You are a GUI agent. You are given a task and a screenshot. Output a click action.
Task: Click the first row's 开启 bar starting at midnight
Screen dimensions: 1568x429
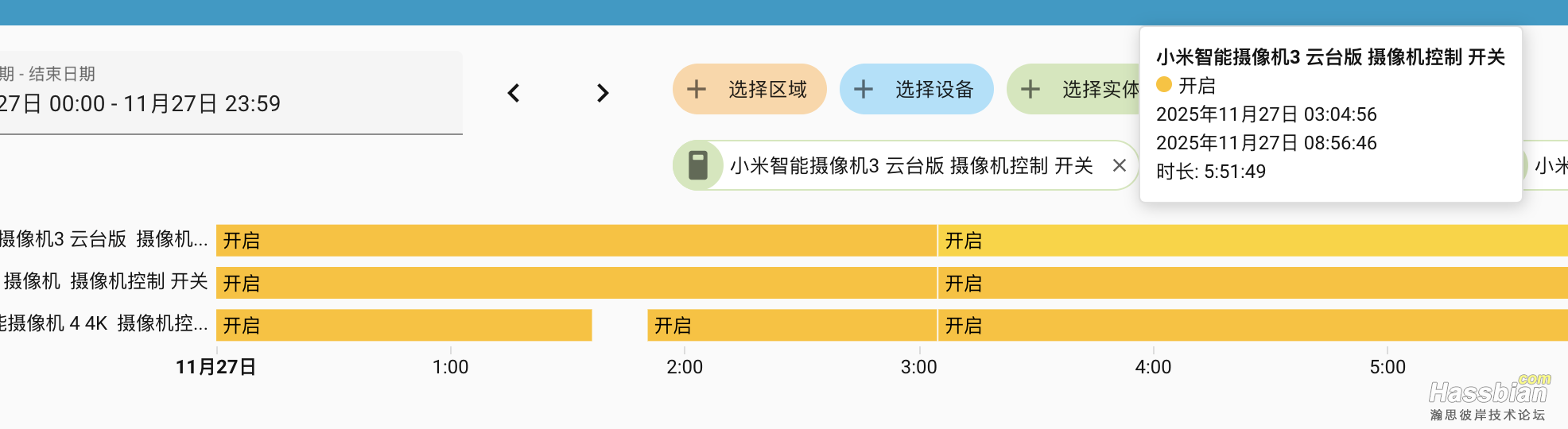(576, 241)
